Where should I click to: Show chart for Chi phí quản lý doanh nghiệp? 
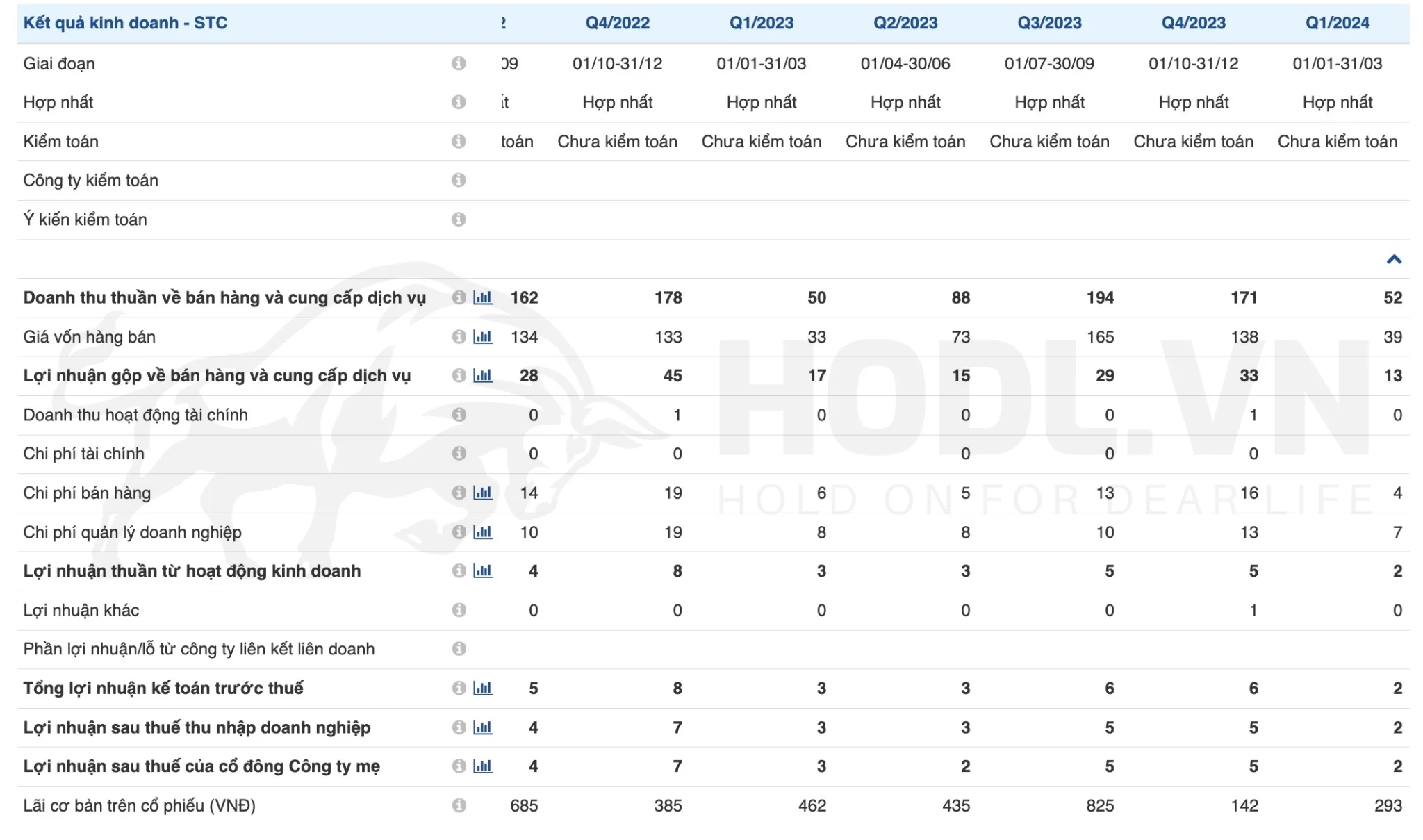pos(482,532)
